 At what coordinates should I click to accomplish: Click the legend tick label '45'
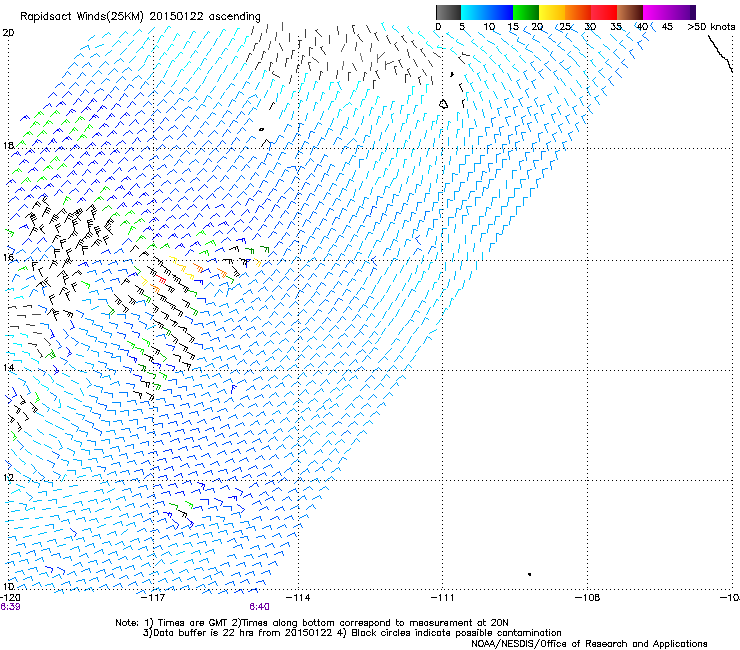667,27
